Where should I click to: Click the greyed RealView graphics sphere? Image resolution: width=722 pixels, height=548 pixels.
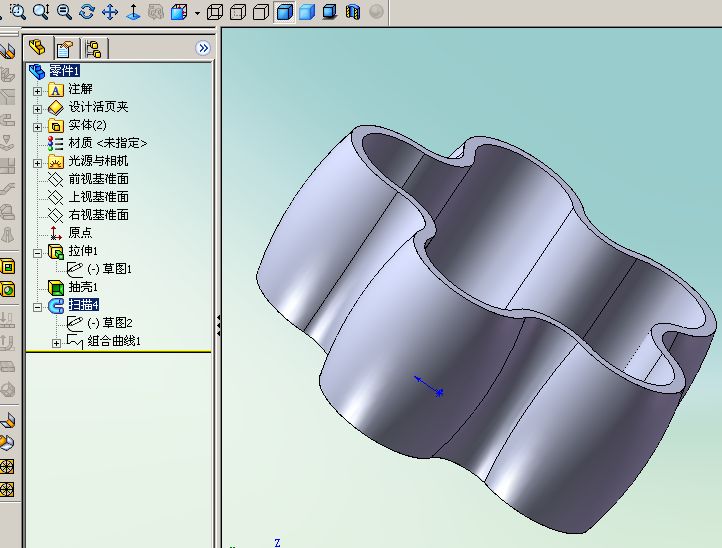[376, 12]
